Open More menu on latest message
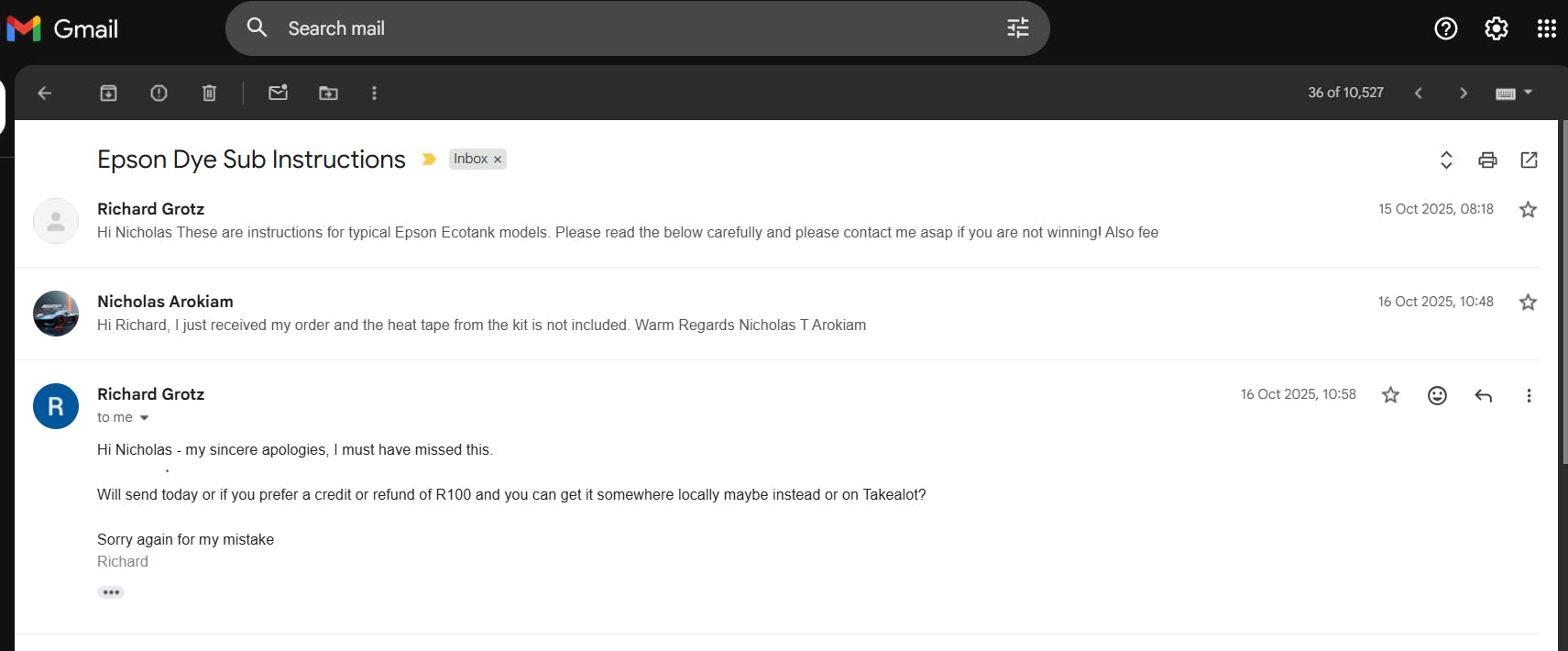1568x651 pixels. (x=1528, y=395)
